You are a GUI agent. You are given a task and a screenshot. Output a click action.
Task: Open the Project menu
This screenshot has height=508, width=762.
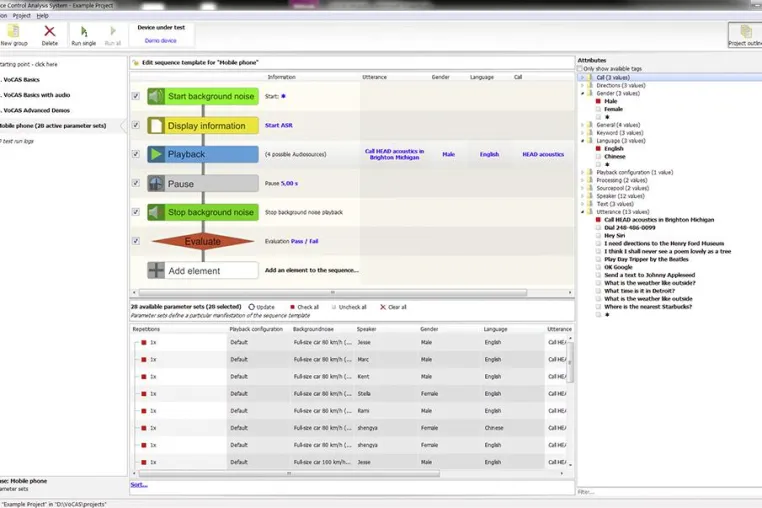tap(21, 16)
